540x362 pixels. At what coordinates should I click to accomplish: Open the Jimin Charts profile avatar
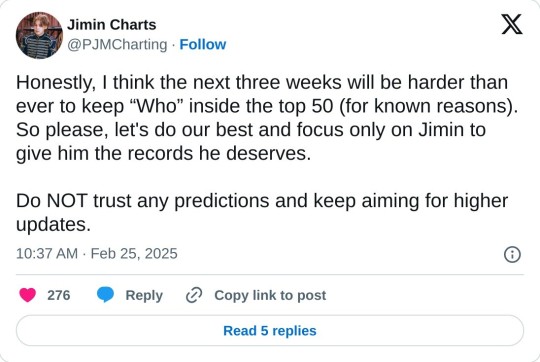pos(39,35)
